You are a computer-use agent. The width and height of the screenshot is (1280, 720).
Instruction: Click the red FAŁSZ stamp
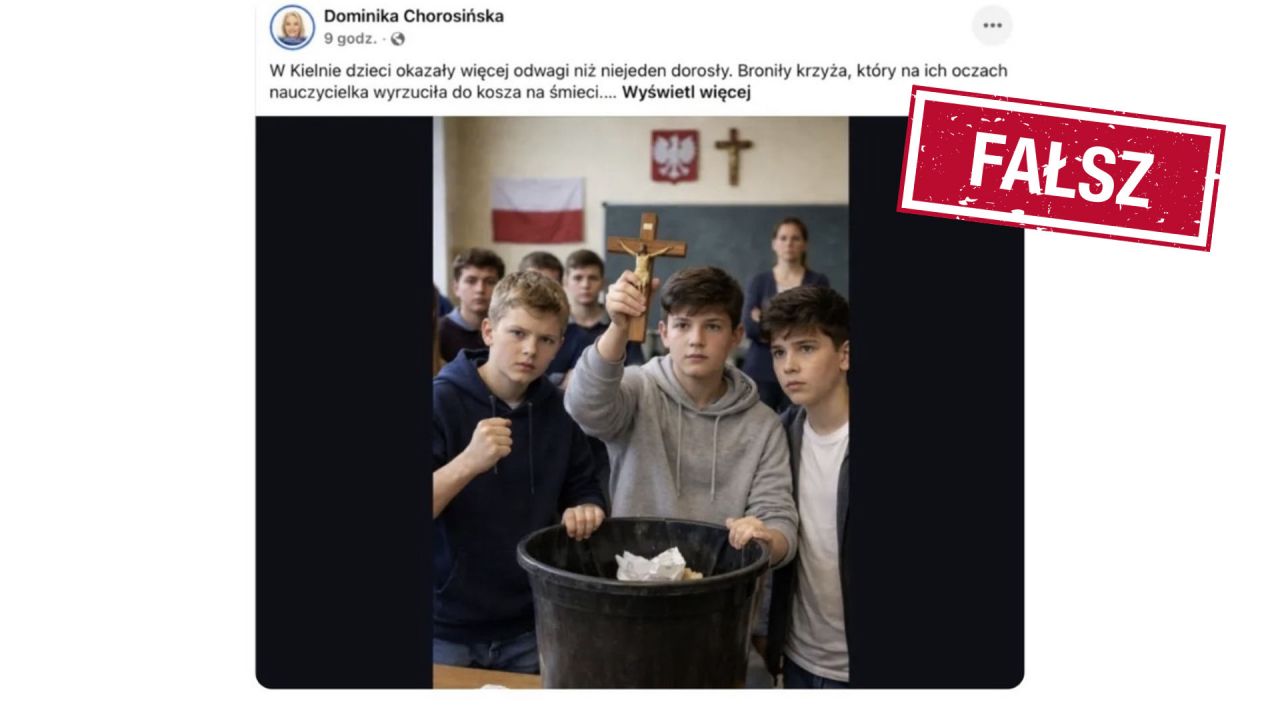pos(1061,168)
